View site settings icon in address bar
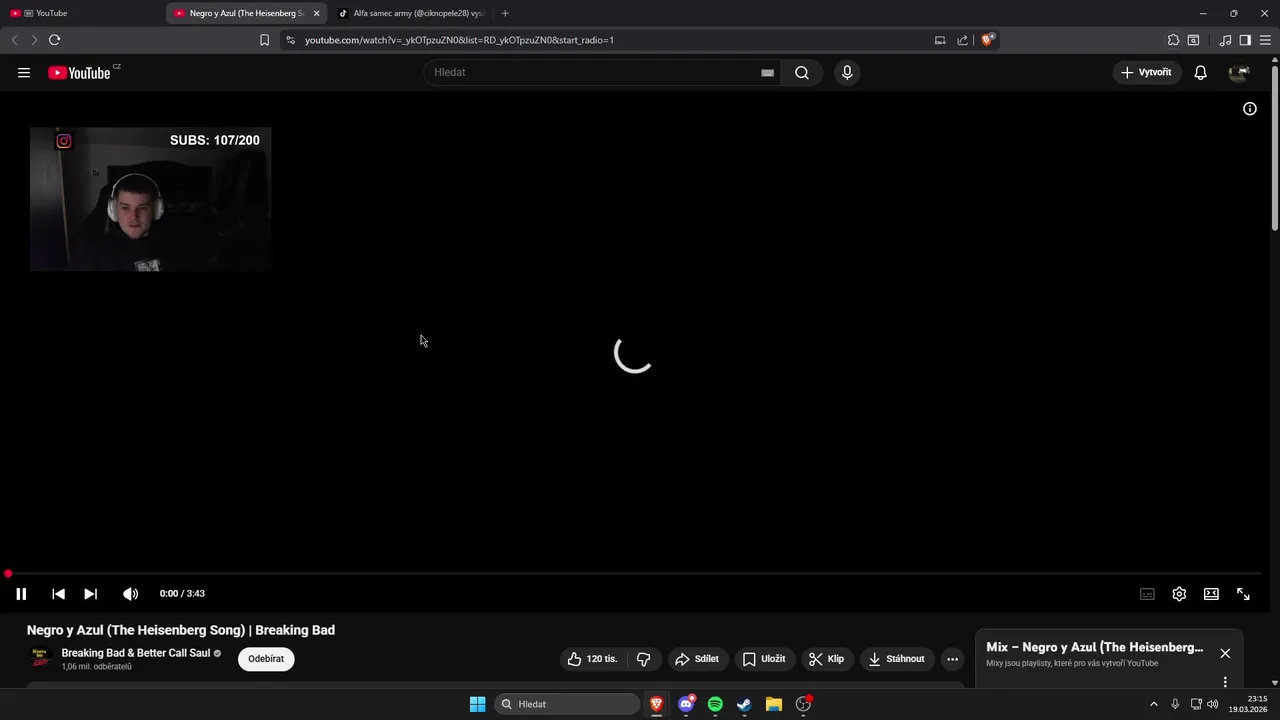The width and height of the screenshot is (1280, 720). point(290,40)
